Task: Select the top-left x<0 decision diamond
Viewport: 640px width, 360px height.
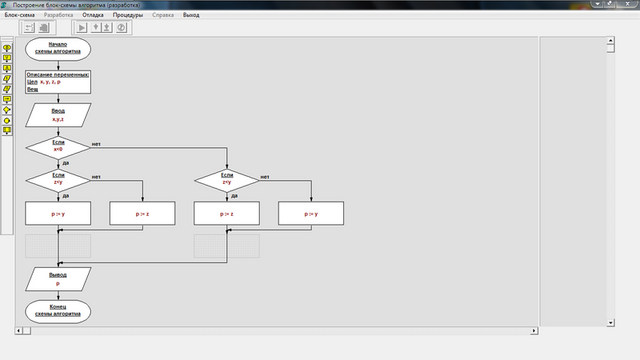Action: coord(58,147)
